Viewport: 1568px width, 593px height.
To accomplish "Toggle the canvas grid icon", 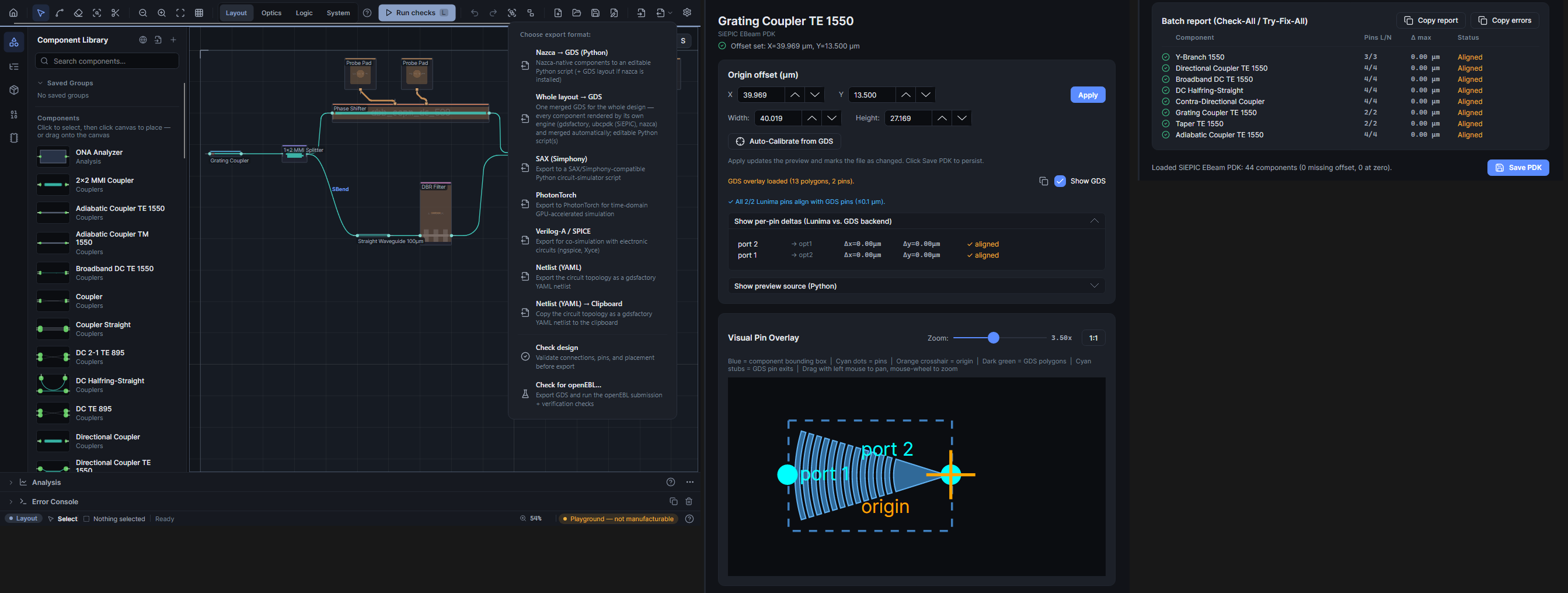I will [x=199, y=13].
